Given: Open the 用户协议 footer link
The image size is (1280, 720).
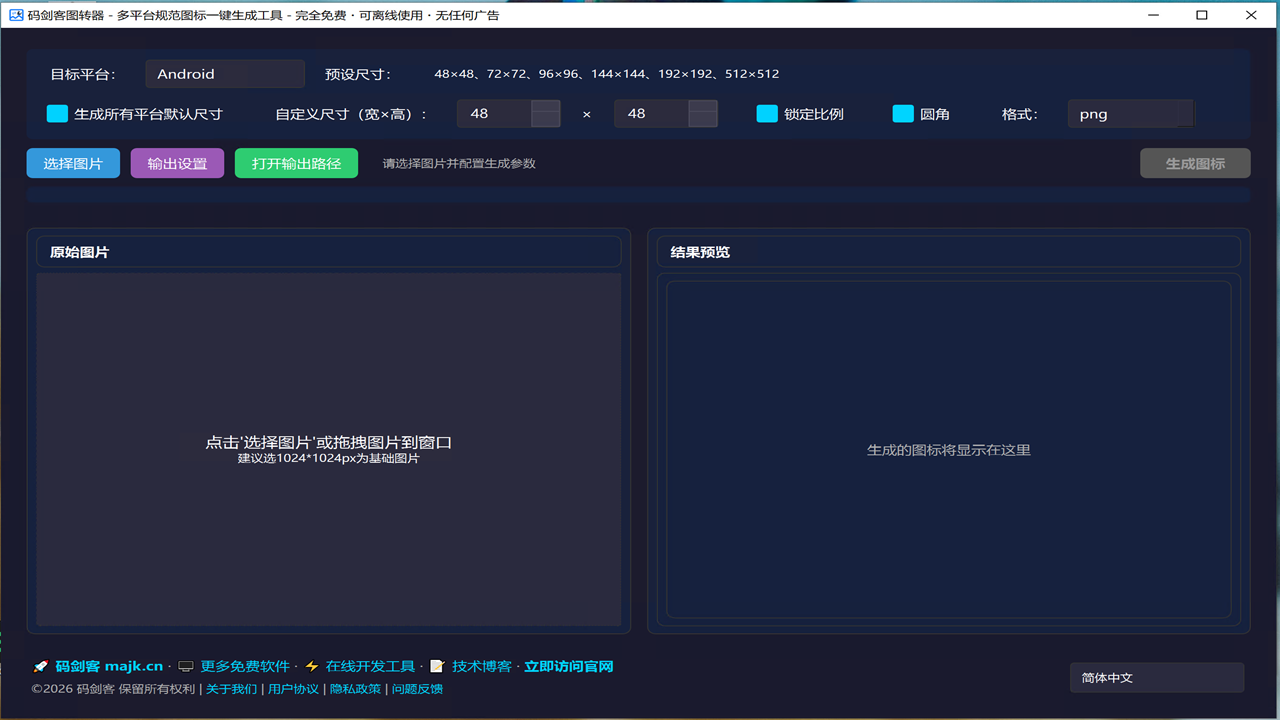Looking at the screenshot, I should tap(293, 689).
